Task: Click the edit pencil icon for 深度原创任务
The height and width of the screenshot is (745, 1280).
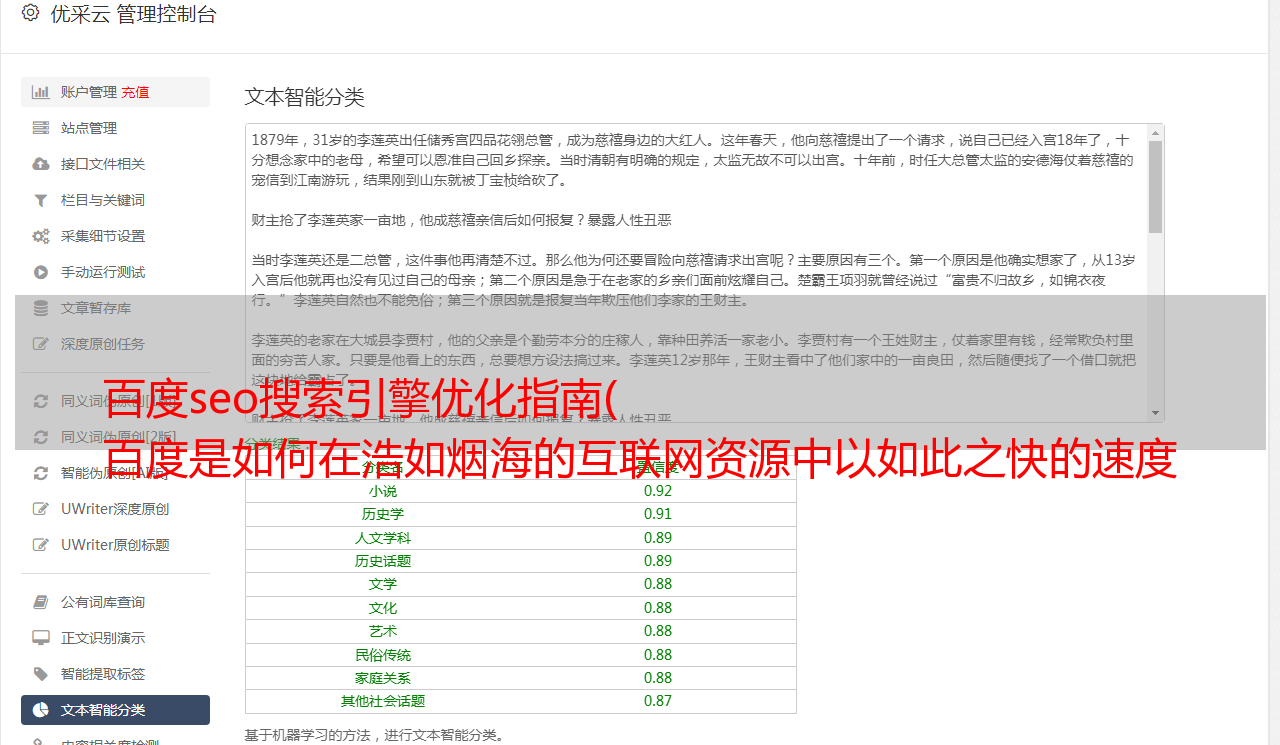Action: coord(41,344)
